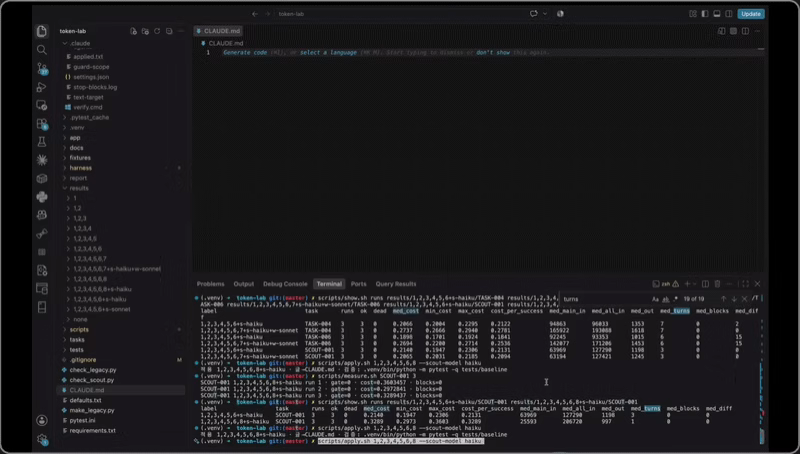Click the blue Update button

(x=751, y=14)
